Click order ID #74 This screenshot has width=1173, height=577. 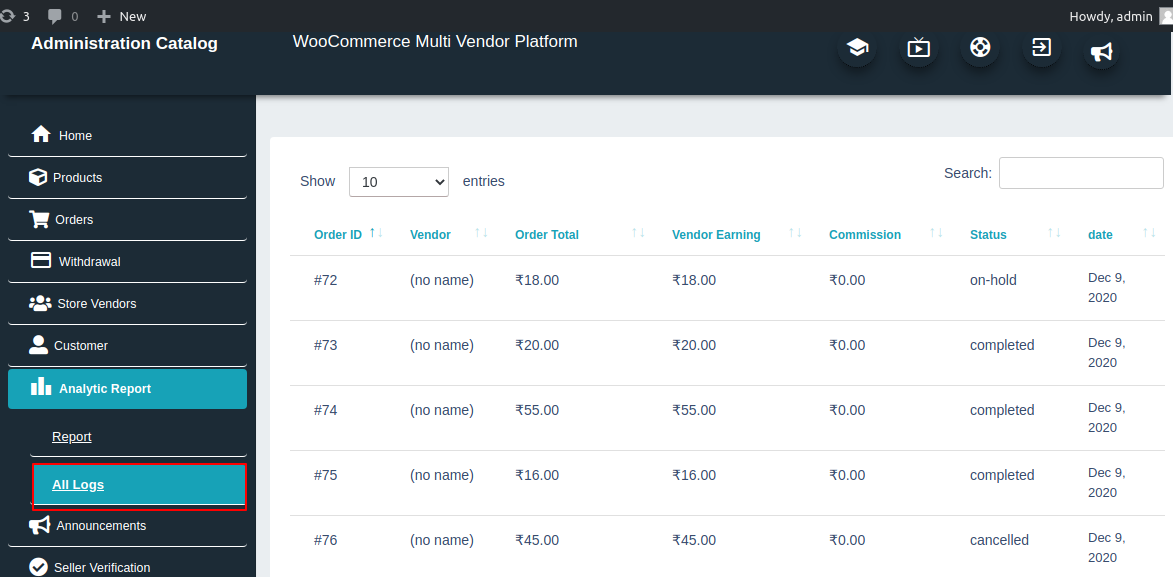point(325,410)
